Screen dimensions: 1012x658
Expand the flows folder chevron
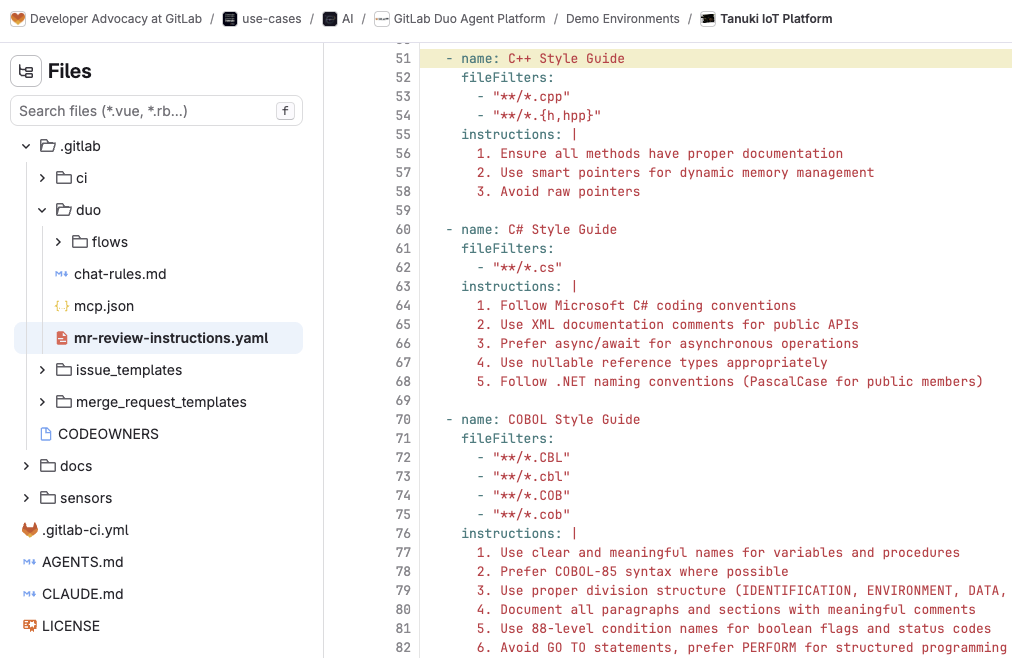tap(58, 241)
